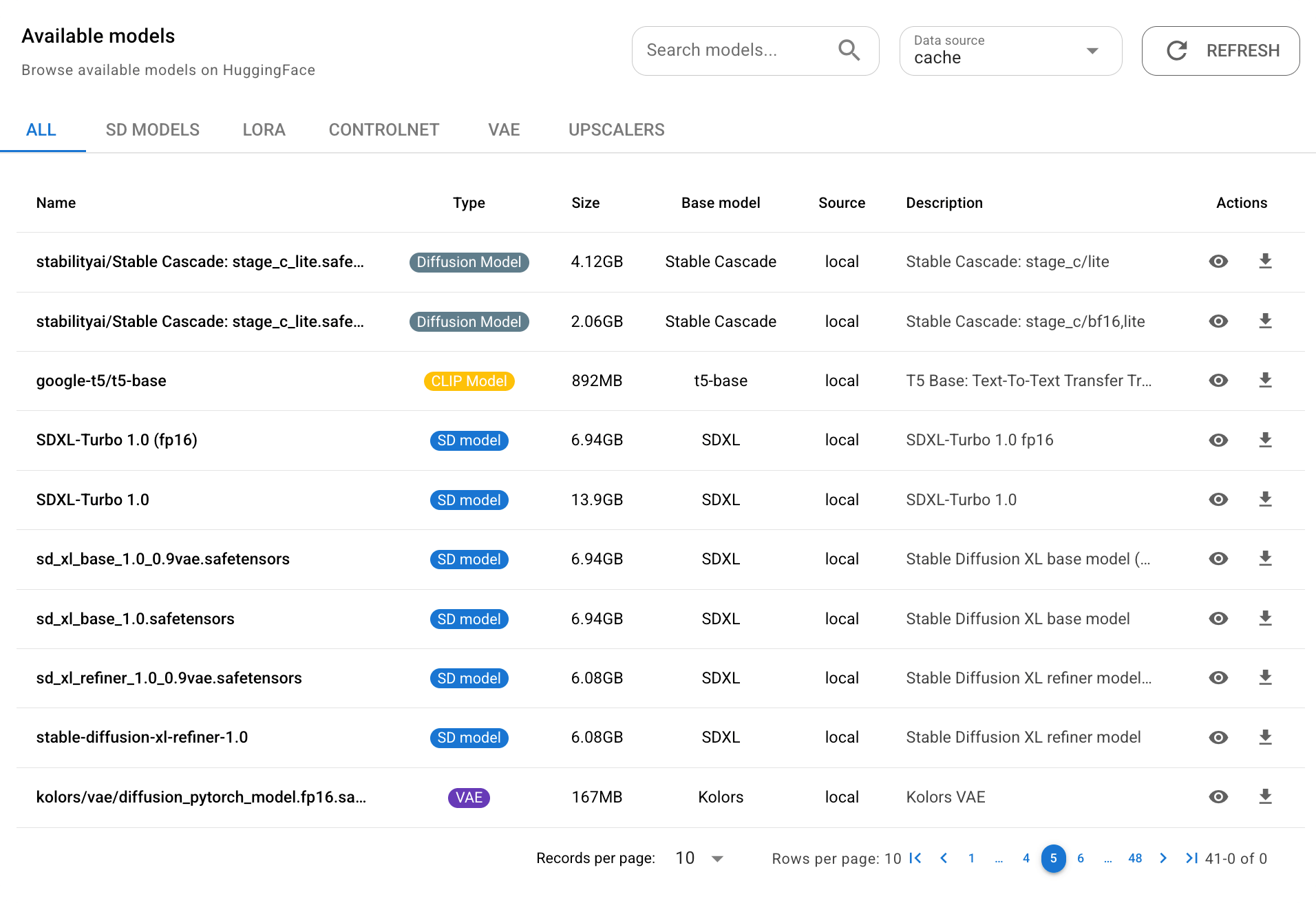
Task: Select the CONTROLNET tab
Action: tap(384, 129)
